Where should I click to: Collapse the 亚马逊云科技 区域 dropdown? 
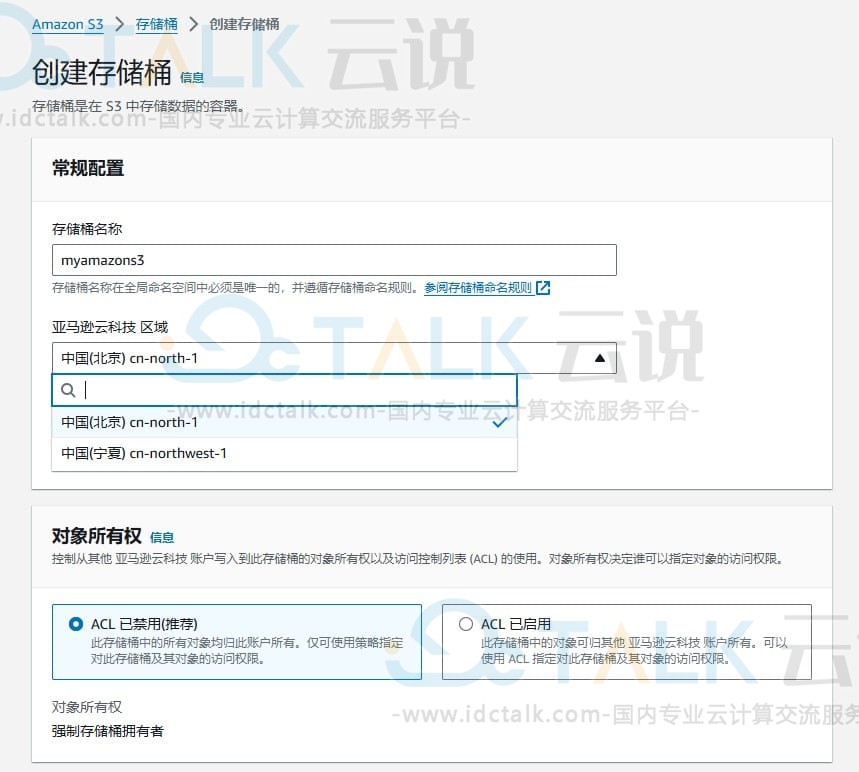(334, 358)
